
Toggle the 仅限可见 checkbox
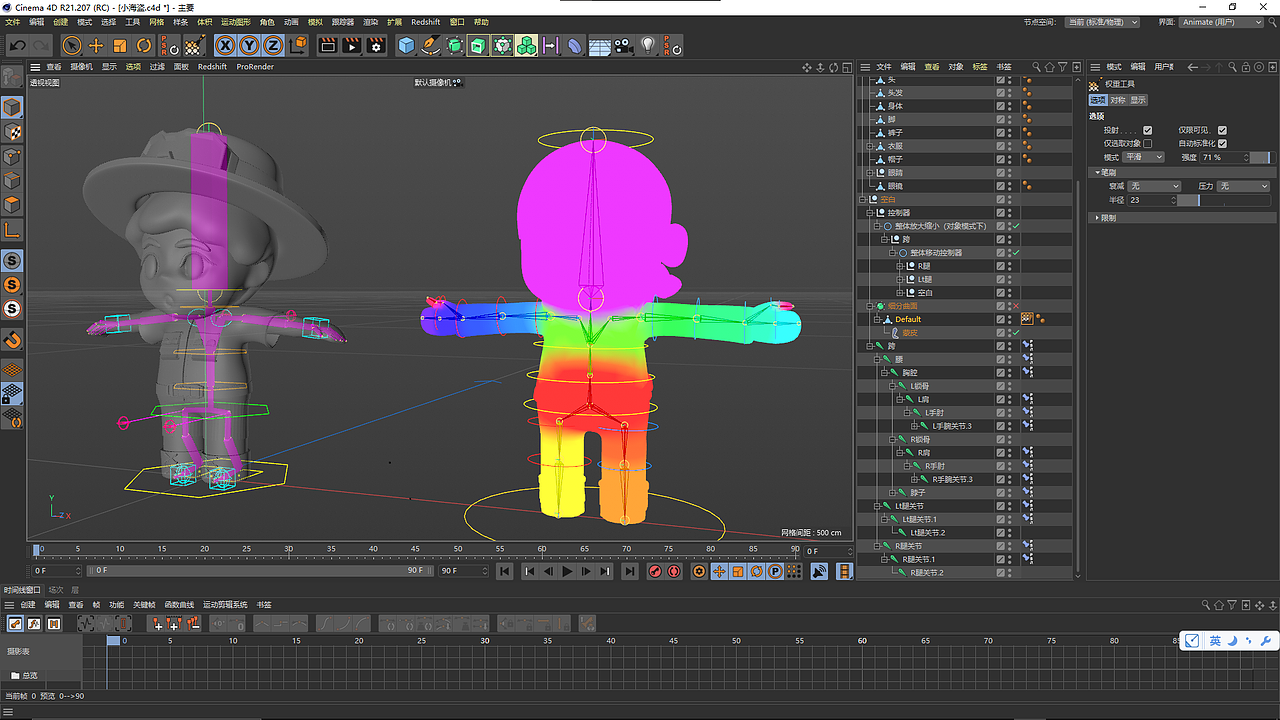tap(1222, 130)
